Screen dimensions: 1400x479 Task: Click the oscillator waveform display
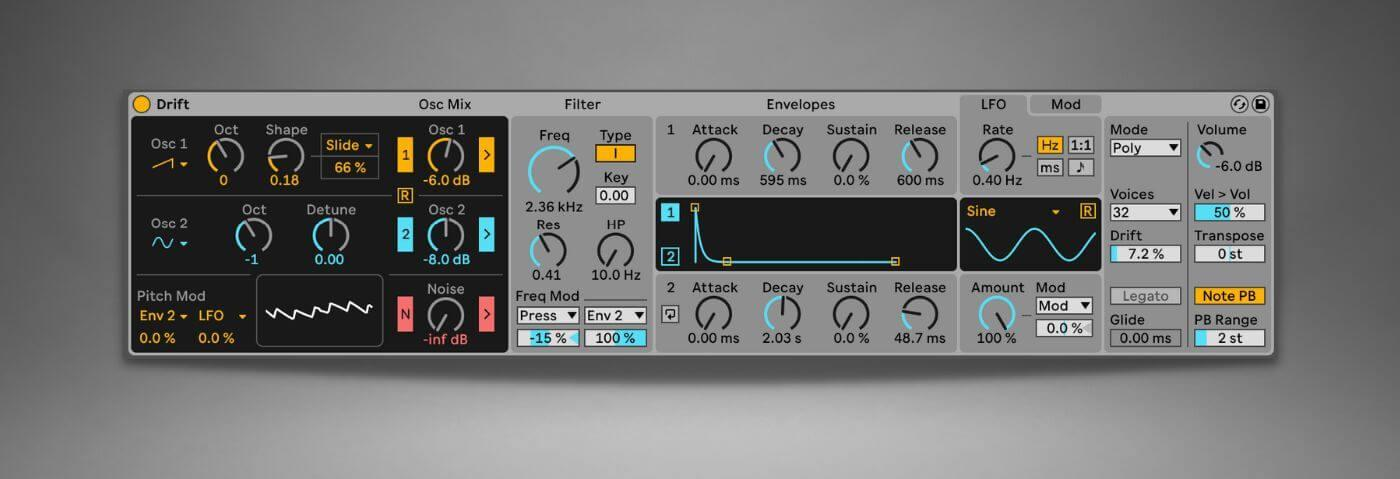pyautogui.click(x=320, y=311)
